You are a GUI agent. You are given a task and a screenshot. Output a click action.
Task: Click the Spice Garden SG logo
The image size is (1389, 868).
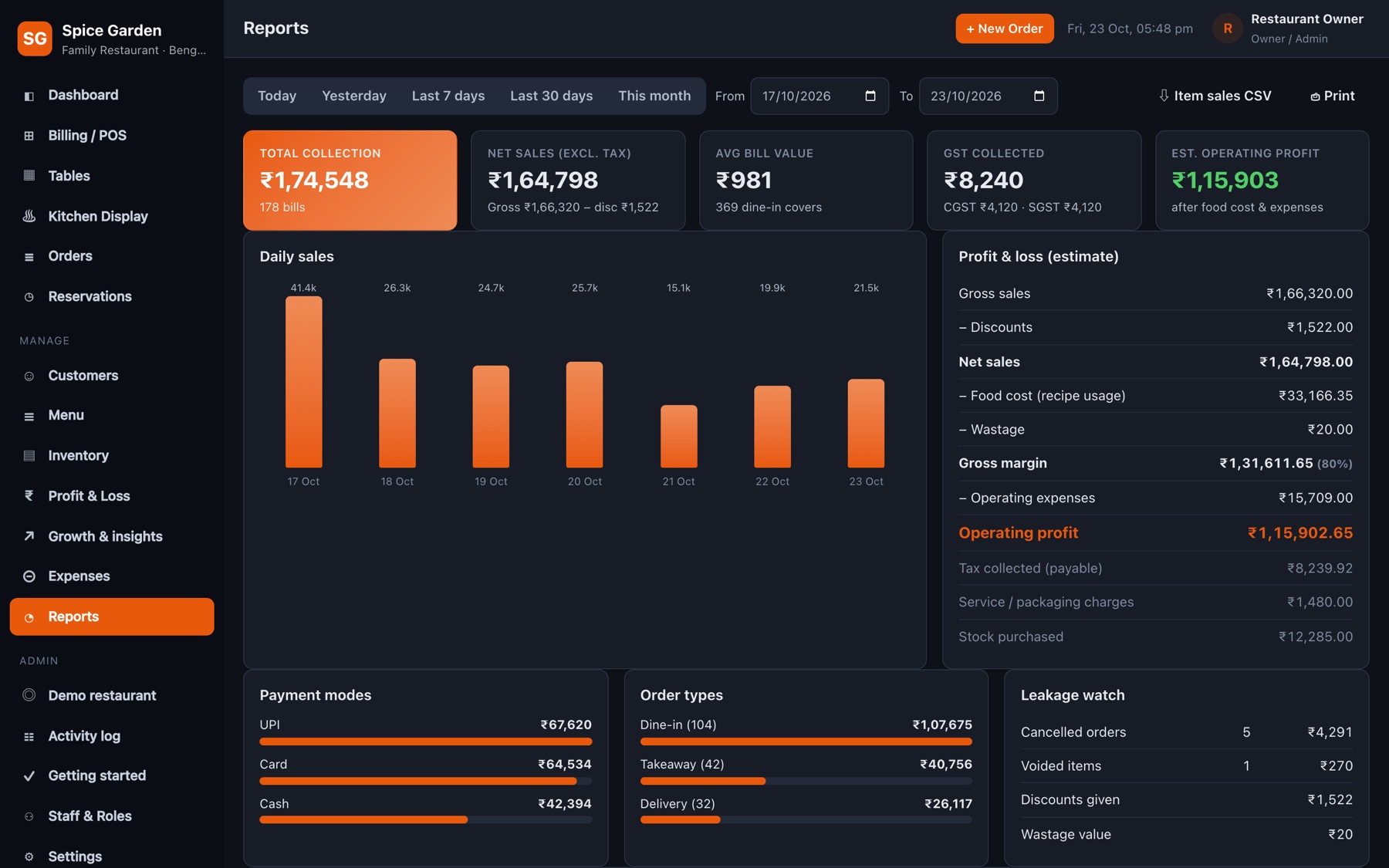coord(35,39)
